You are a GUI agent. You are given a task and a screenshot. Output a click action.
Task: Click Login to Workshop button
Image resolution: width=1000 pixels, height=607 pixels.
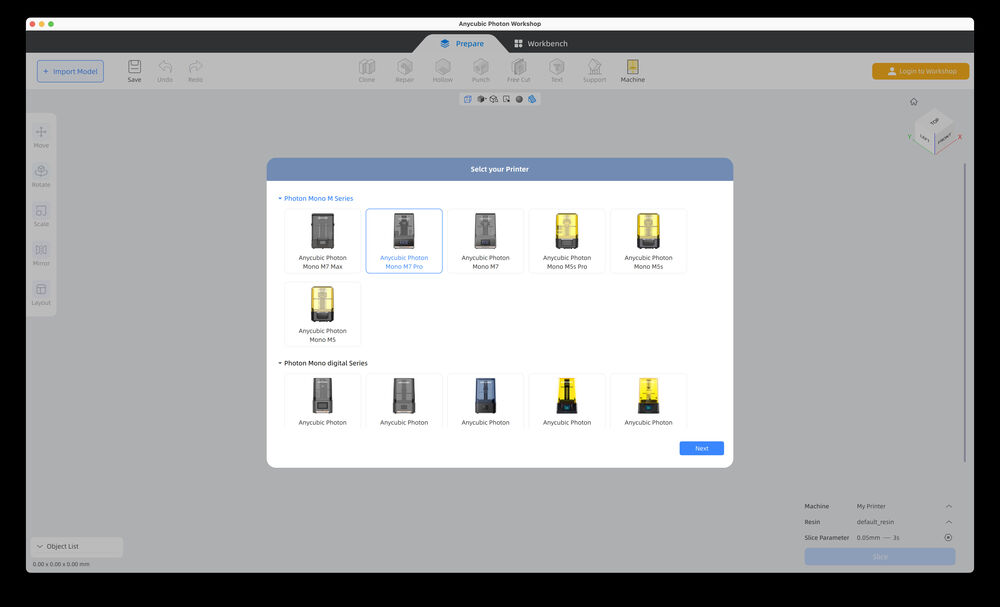tap(920, 71)
